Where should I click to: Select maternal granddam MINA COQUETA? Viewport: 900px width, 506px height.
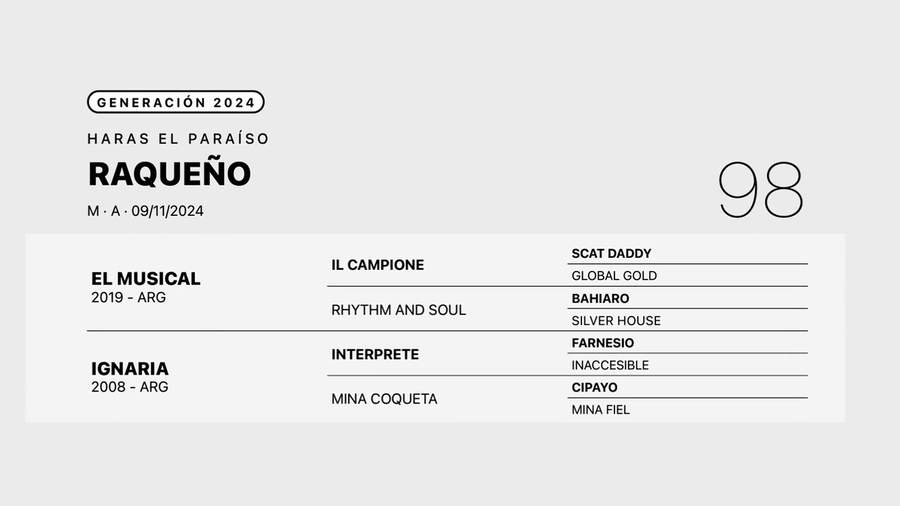click(x=384, y=399)
